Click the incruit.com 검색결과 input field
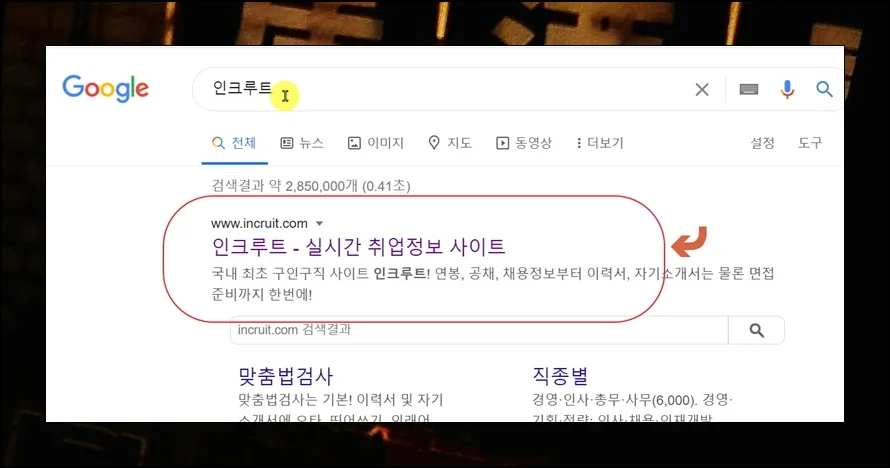 (x=479, y=330)
